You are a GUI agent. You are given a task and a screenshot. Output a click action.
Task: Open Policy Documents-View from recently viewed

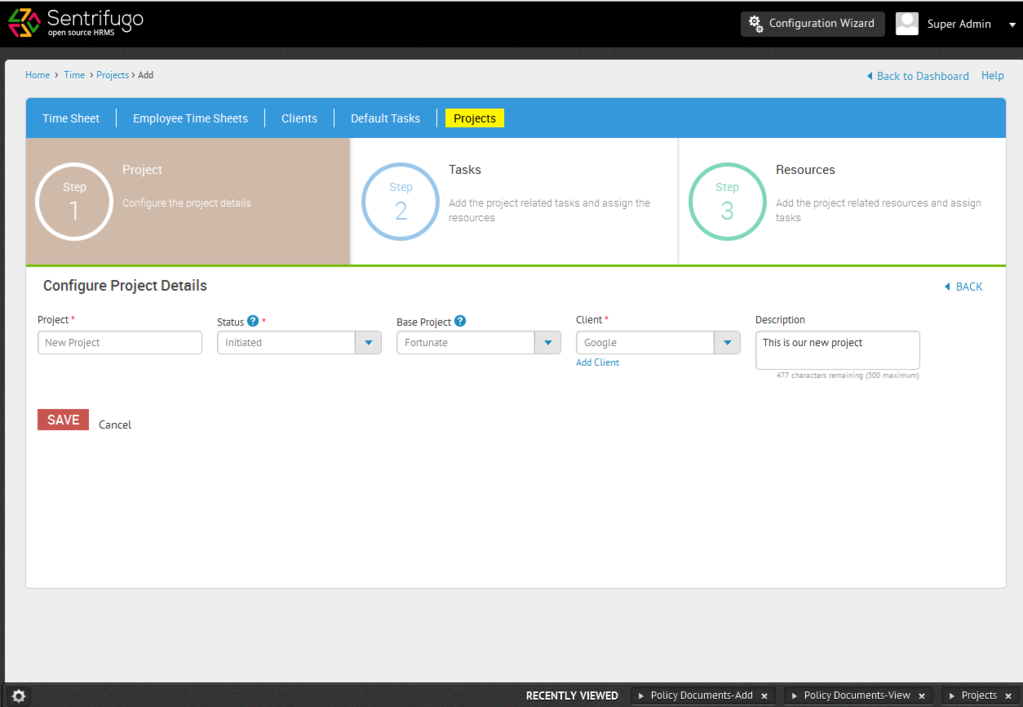[x=857, y=696]
